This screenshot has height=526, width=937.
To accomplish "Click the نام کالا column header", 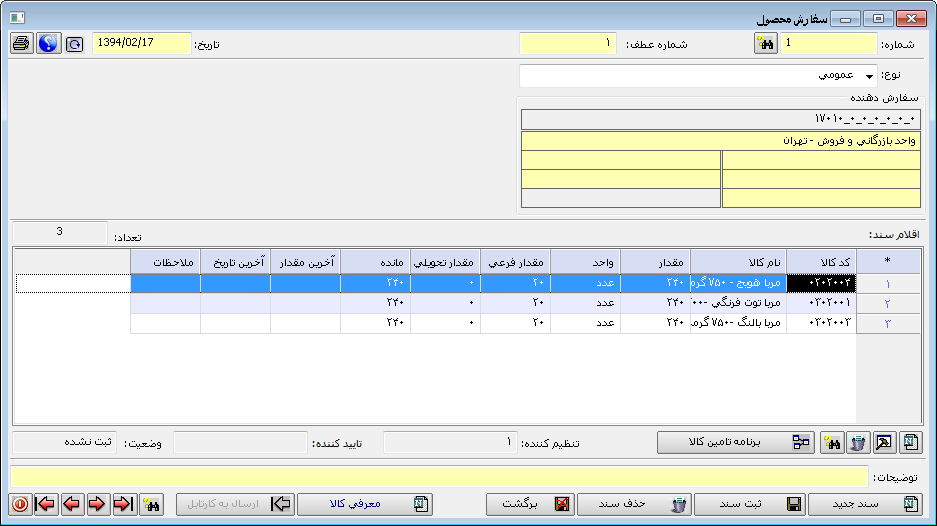I will pyautogui.click(x=738, y=262).
